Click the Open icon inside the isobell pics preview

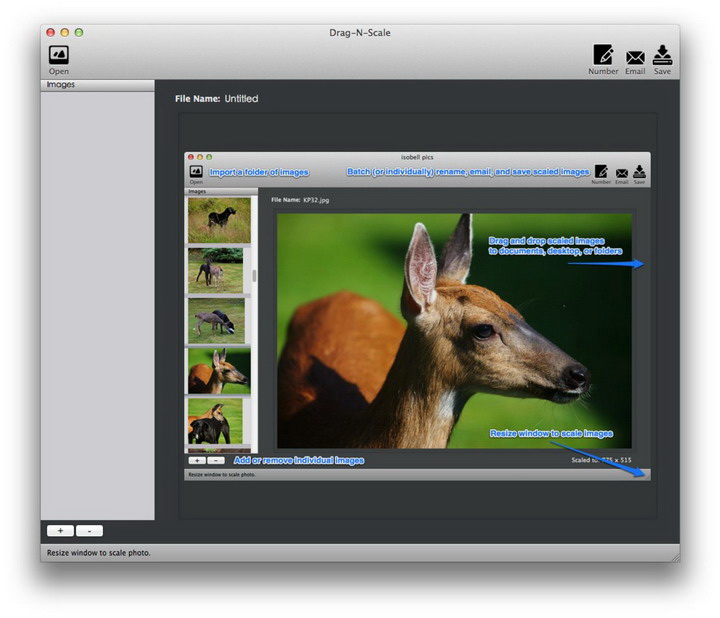[x=196, y=172]
